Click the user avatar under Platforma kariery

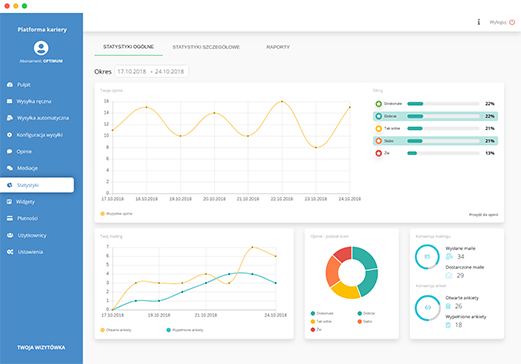[x=41, y=48]
